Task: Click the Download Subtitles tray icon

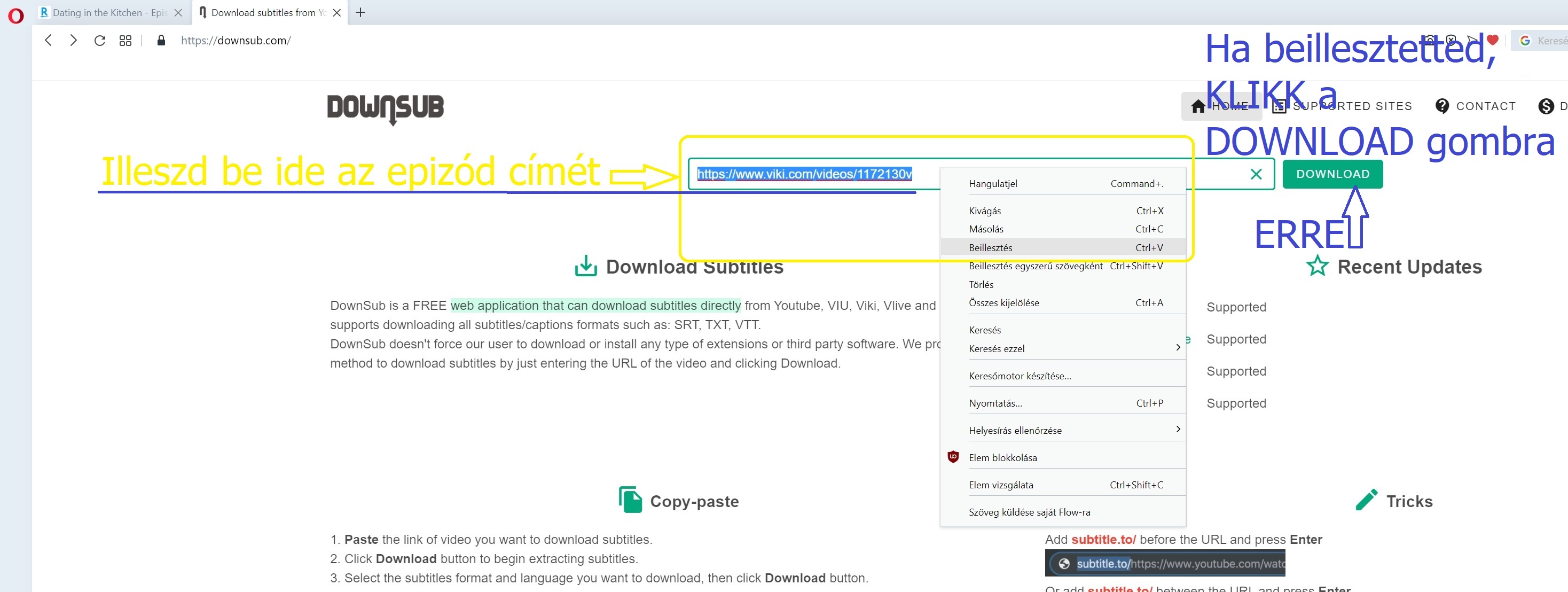Action: pos(585,266)
